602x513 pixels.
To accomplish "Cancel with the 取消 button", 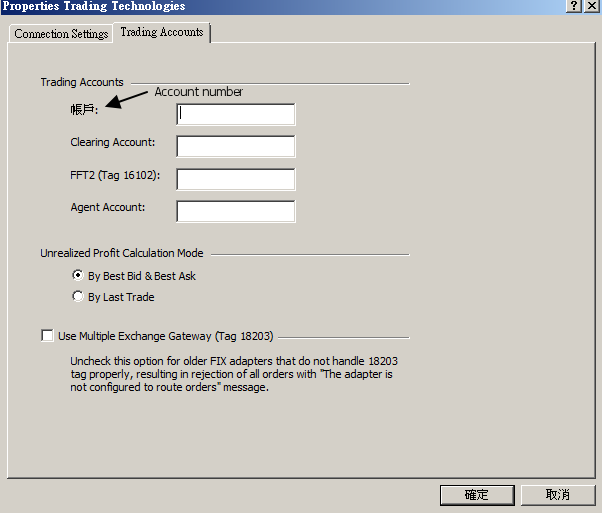I will pyautogui.click(x=558, y=495).
